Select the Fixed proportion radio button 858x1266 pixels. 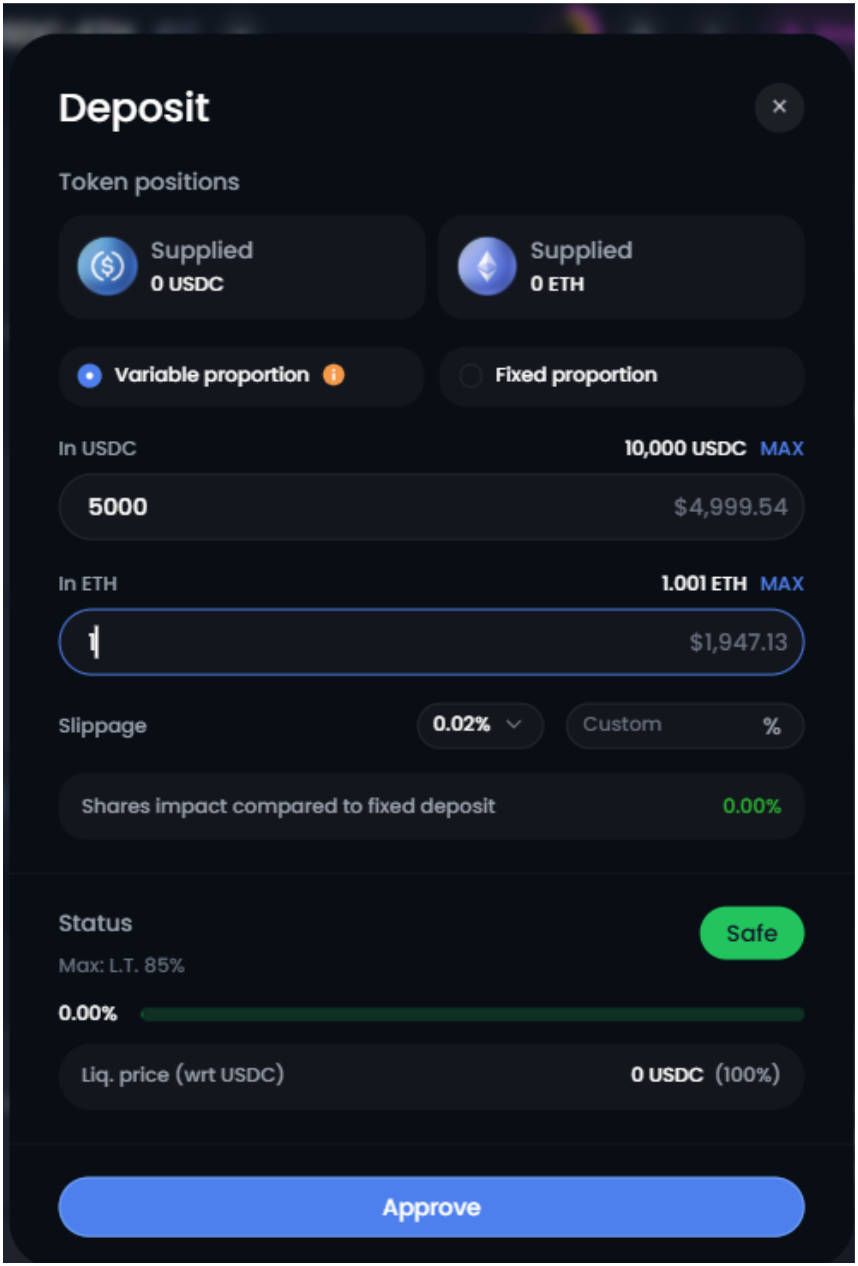tap(471, 376)
